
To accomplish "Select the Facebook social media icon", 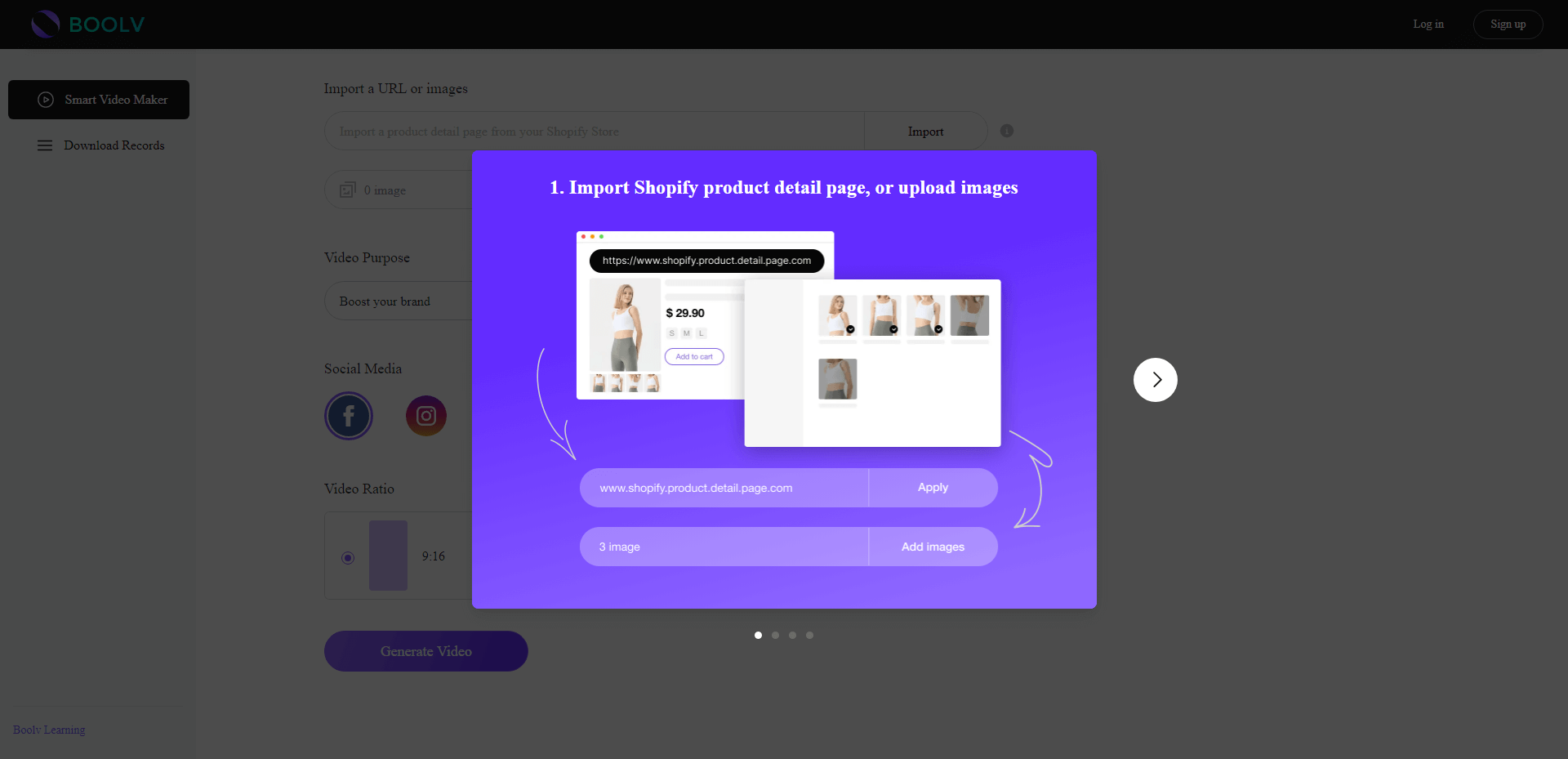I will coord(349,416).
